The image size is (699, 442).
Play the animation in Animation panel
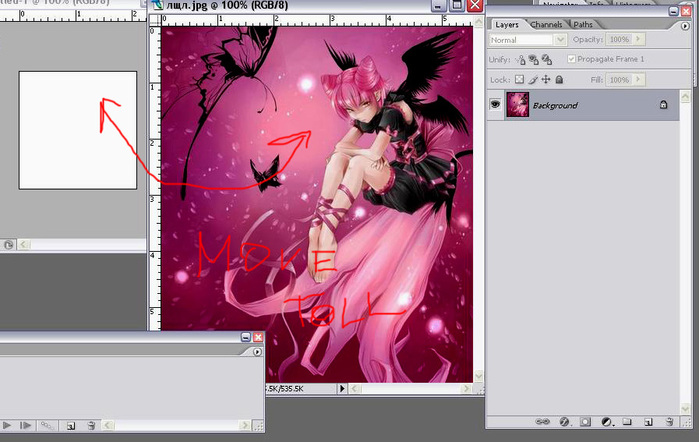tap(7, 425)
